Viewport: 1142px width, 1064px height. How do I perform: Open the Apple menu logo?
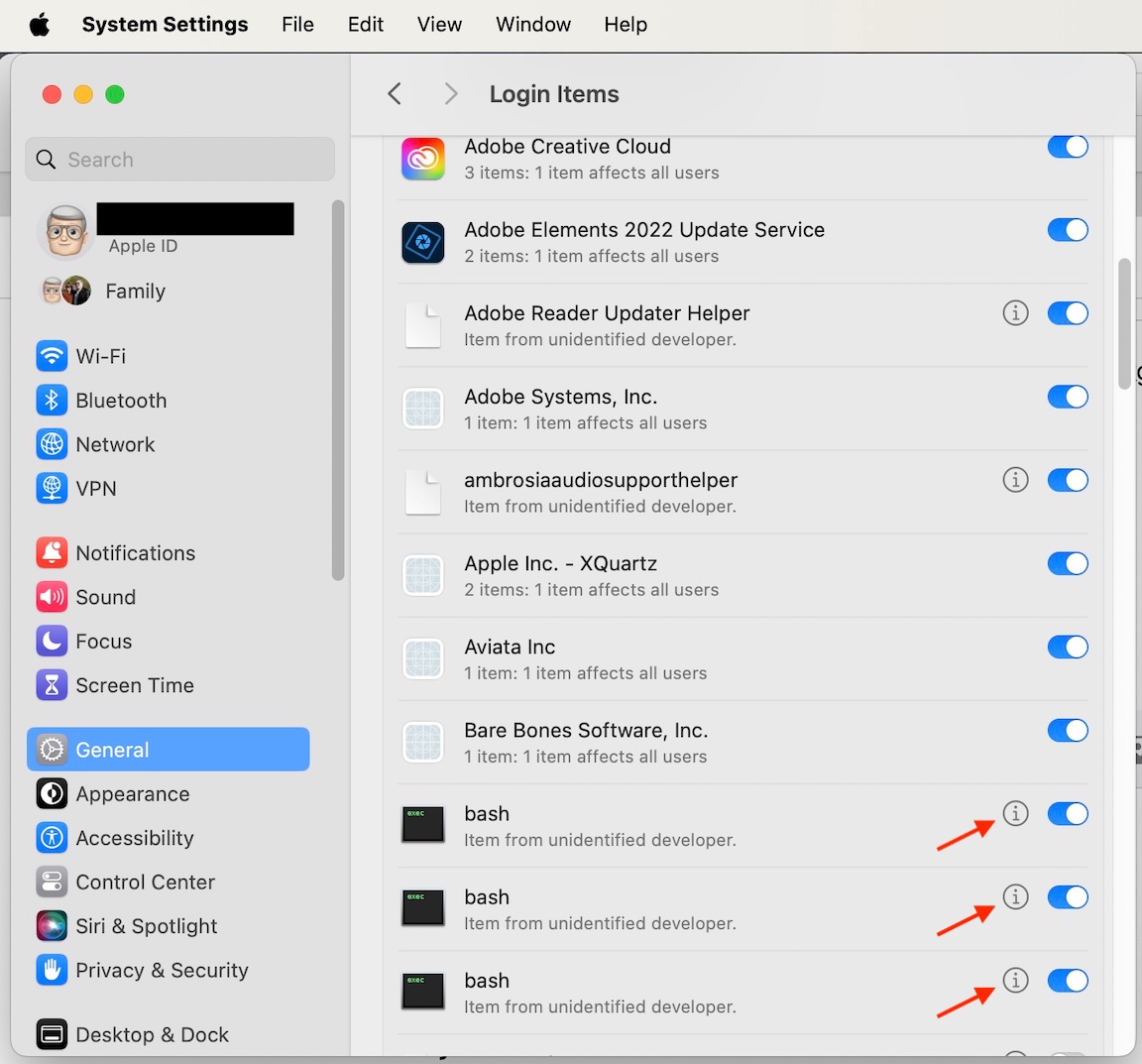coord(40,25)
